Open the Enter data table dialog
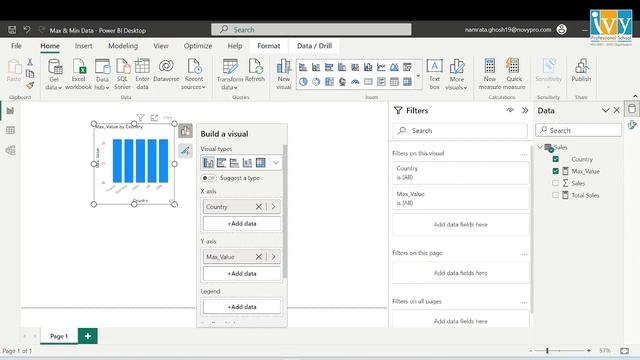 (142, 74)
